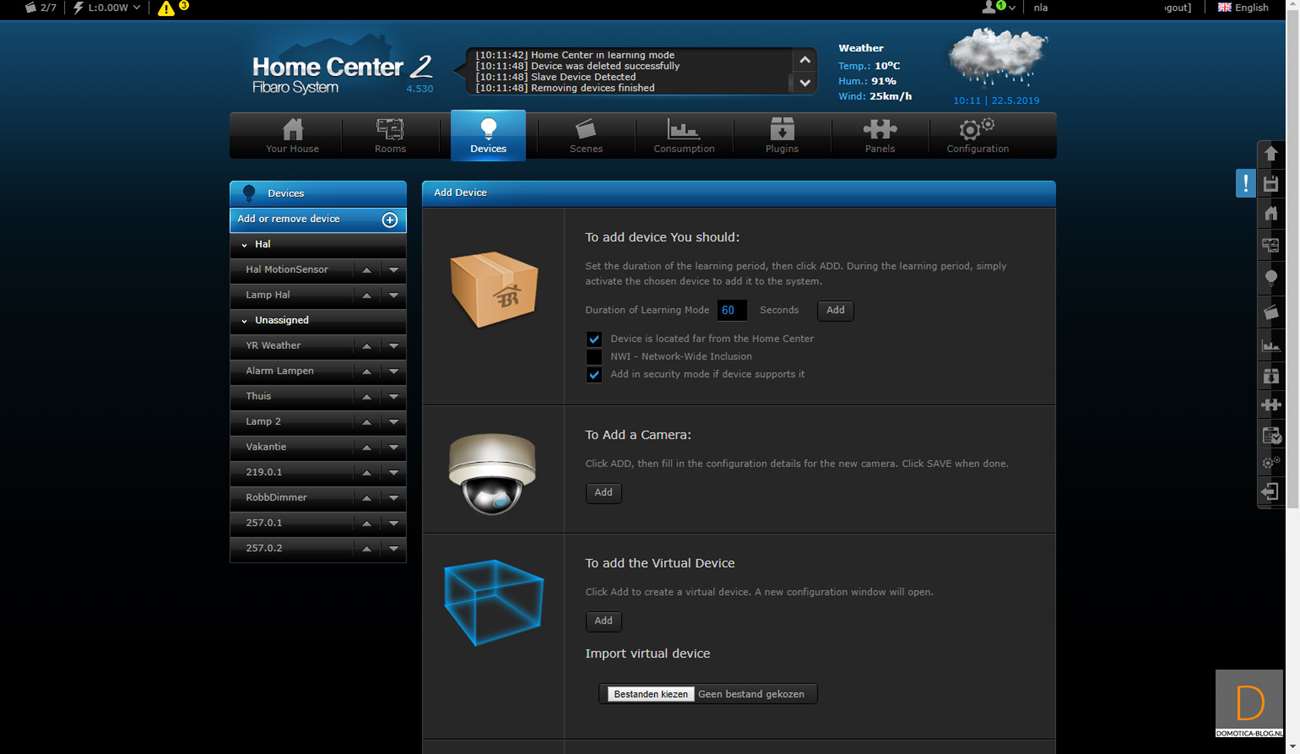Click the scroll-to-top arrow in right sidebar

coord(1271,154)
